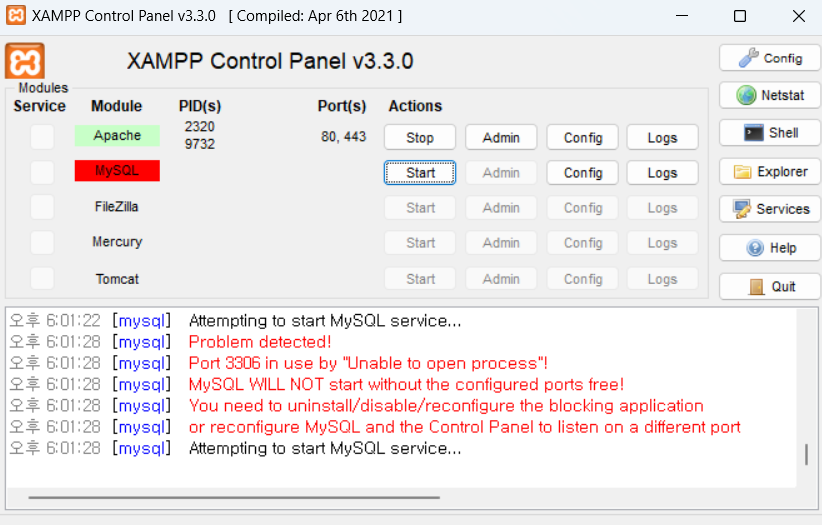Open Netstat with the globe icon
Screen dimensions: 822x525
[x=770, y=95]
